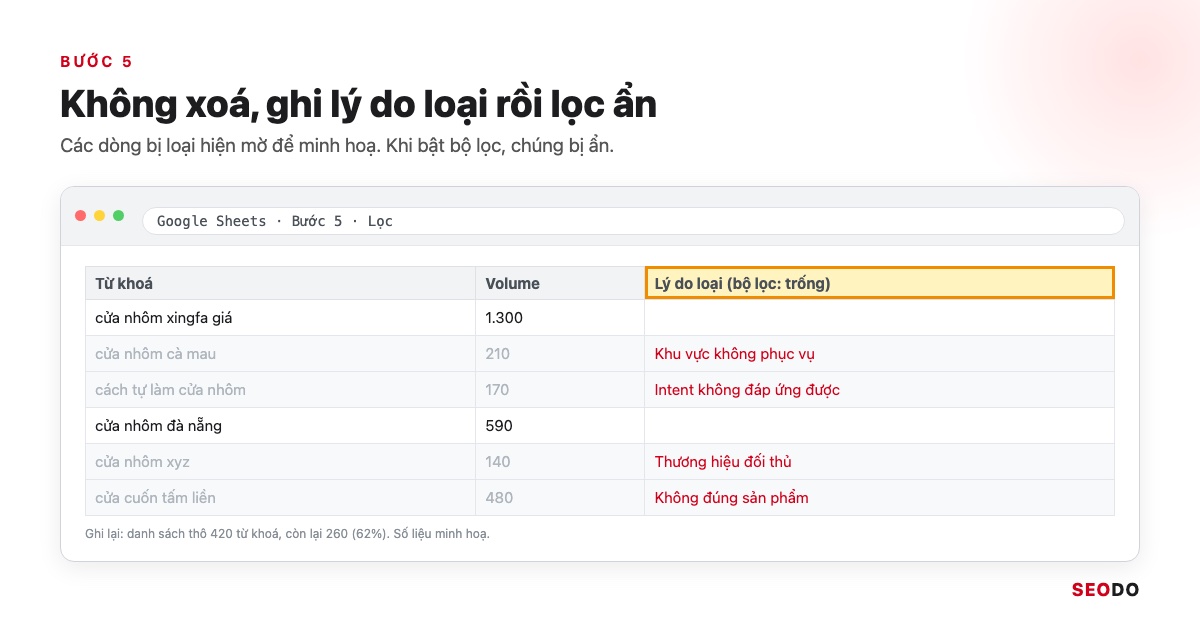Select the volume cell 170
The width and height of the screenshot is (1200, 622).
[x=560, y=390]
